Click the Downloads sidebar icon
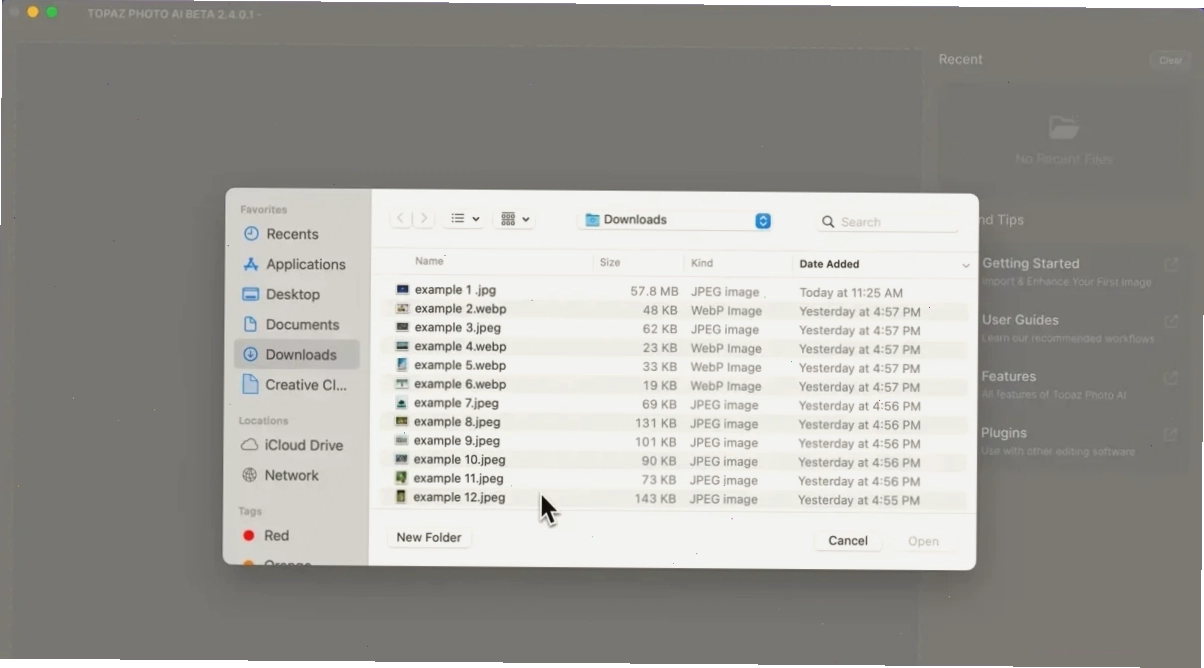The image size is (1204, 668). click(x=250, y=354)
